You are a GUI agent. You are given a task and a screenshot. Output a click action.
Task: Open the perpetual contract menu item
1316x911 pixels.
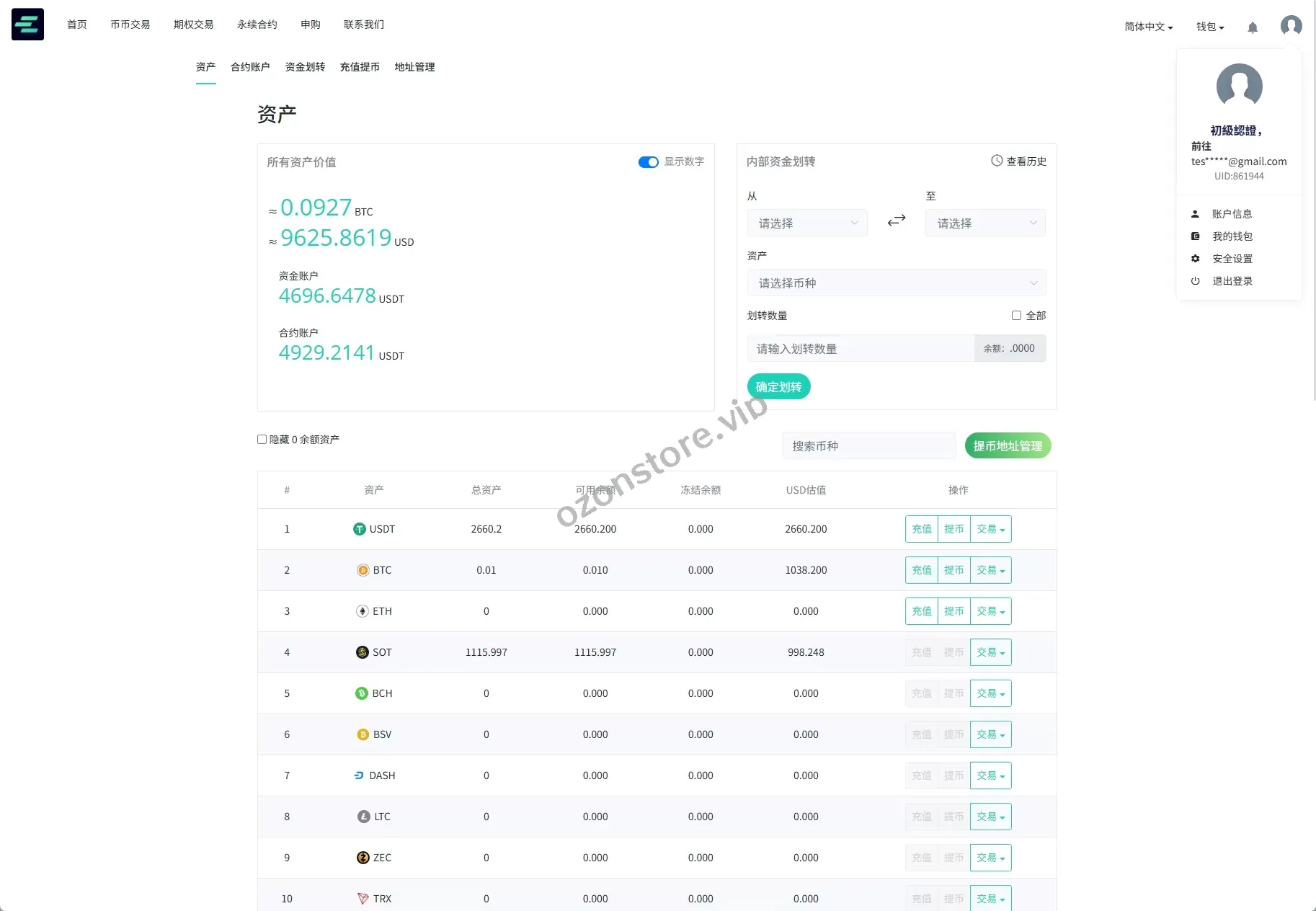[257, 25]
